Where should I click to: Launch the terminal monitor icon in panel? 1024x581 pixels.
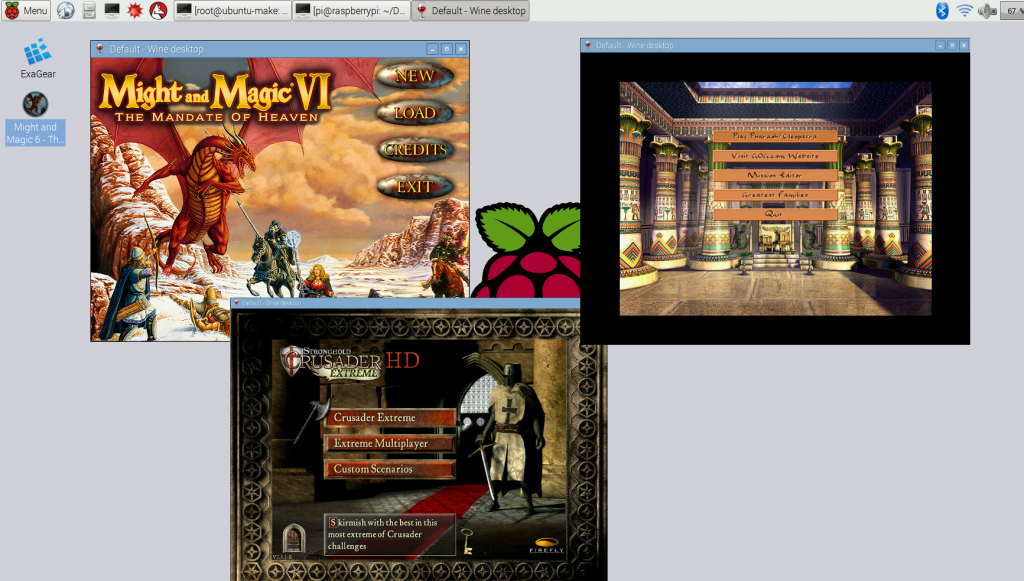112,10
